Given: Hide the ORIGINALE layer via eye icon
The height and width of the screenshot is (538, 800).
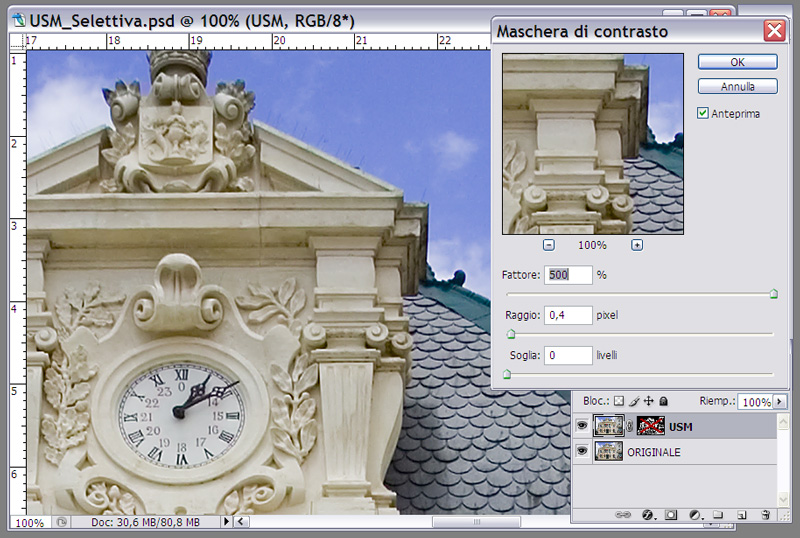Looking at the screenshot, I should click(x=582, y=452).
